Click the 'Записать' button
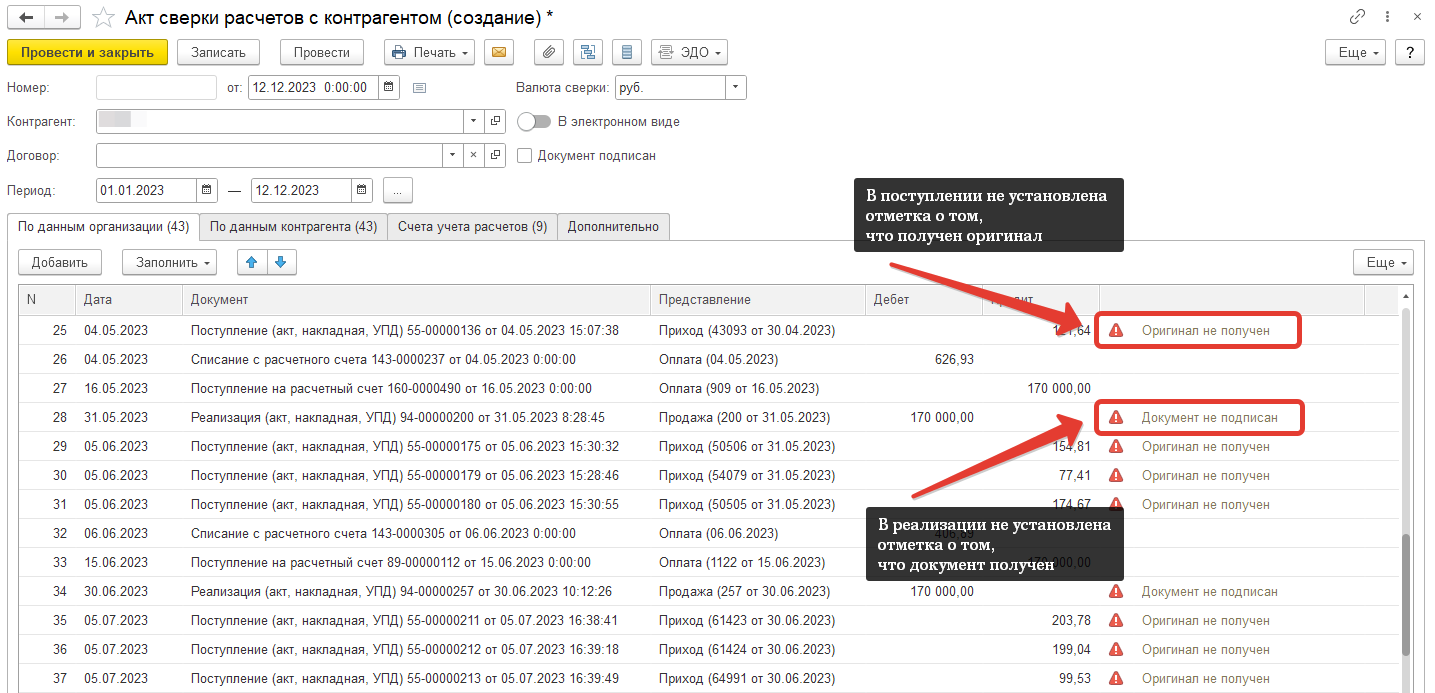 click(x=218, y=52)
